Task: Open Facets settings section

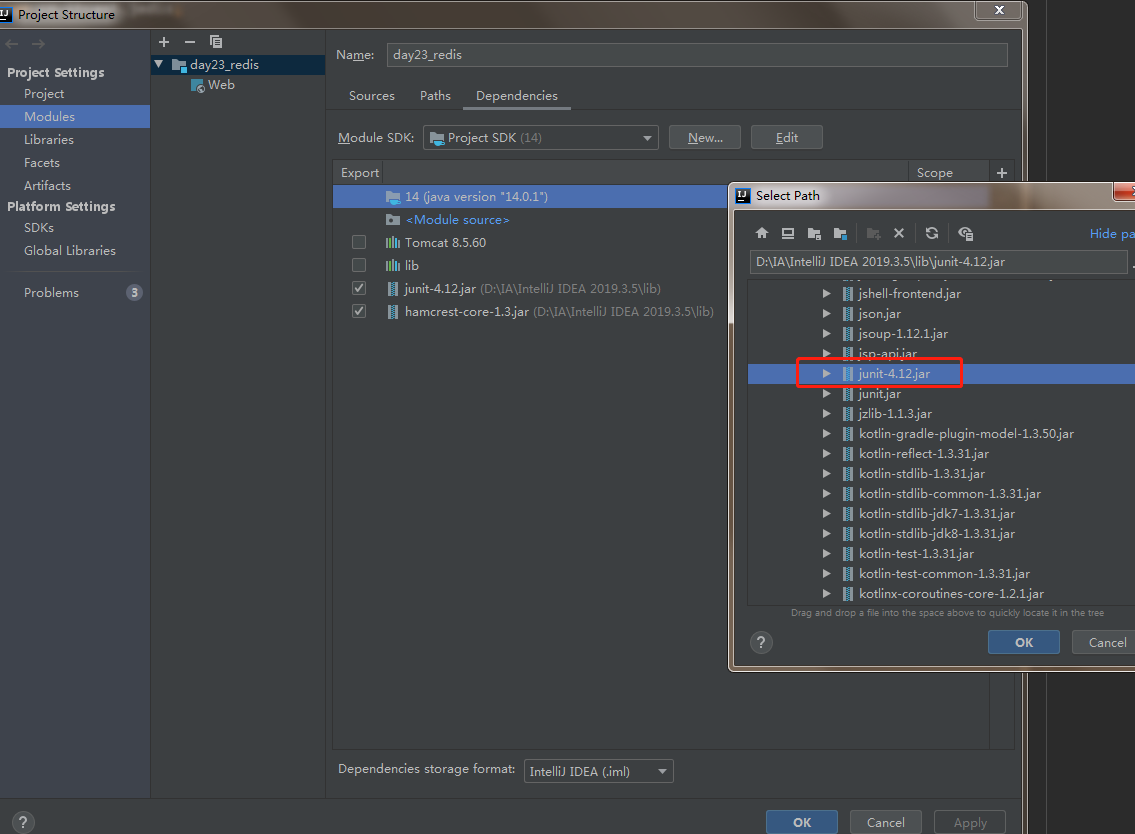Action: click(41, 163)
